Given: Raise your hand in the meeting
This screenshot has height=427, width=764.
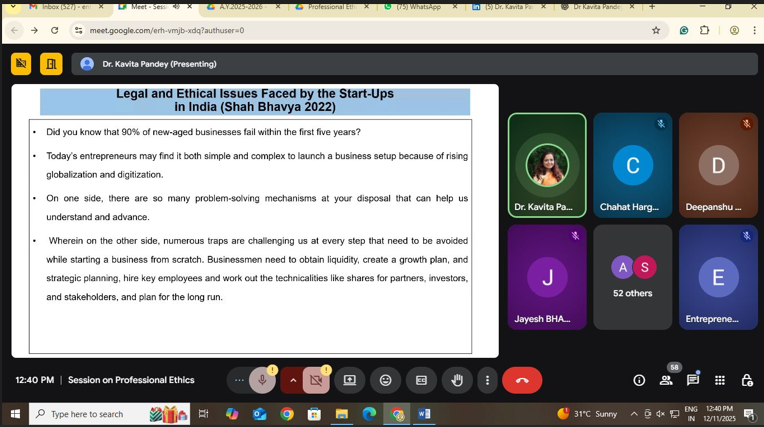Looking at the screenshot, I should point(457,380).
